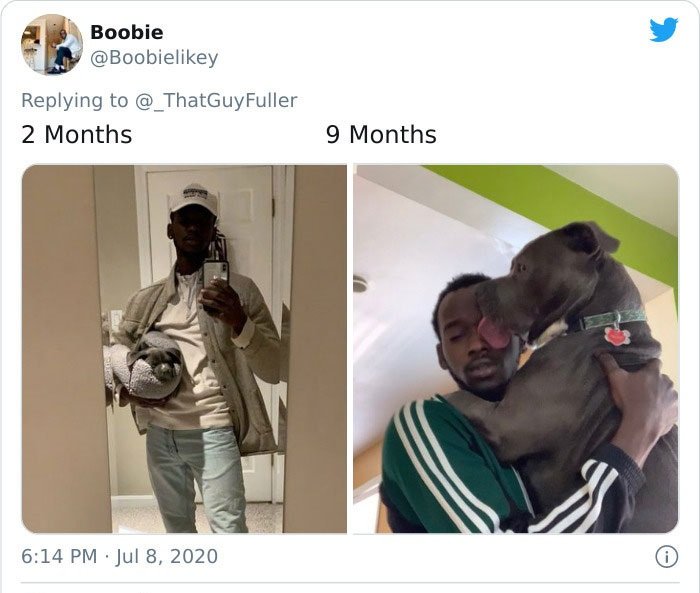Screen dimensions: 700x593
Task: Click the Jul 8, 2020 date
Action: [x=167, y=556]
